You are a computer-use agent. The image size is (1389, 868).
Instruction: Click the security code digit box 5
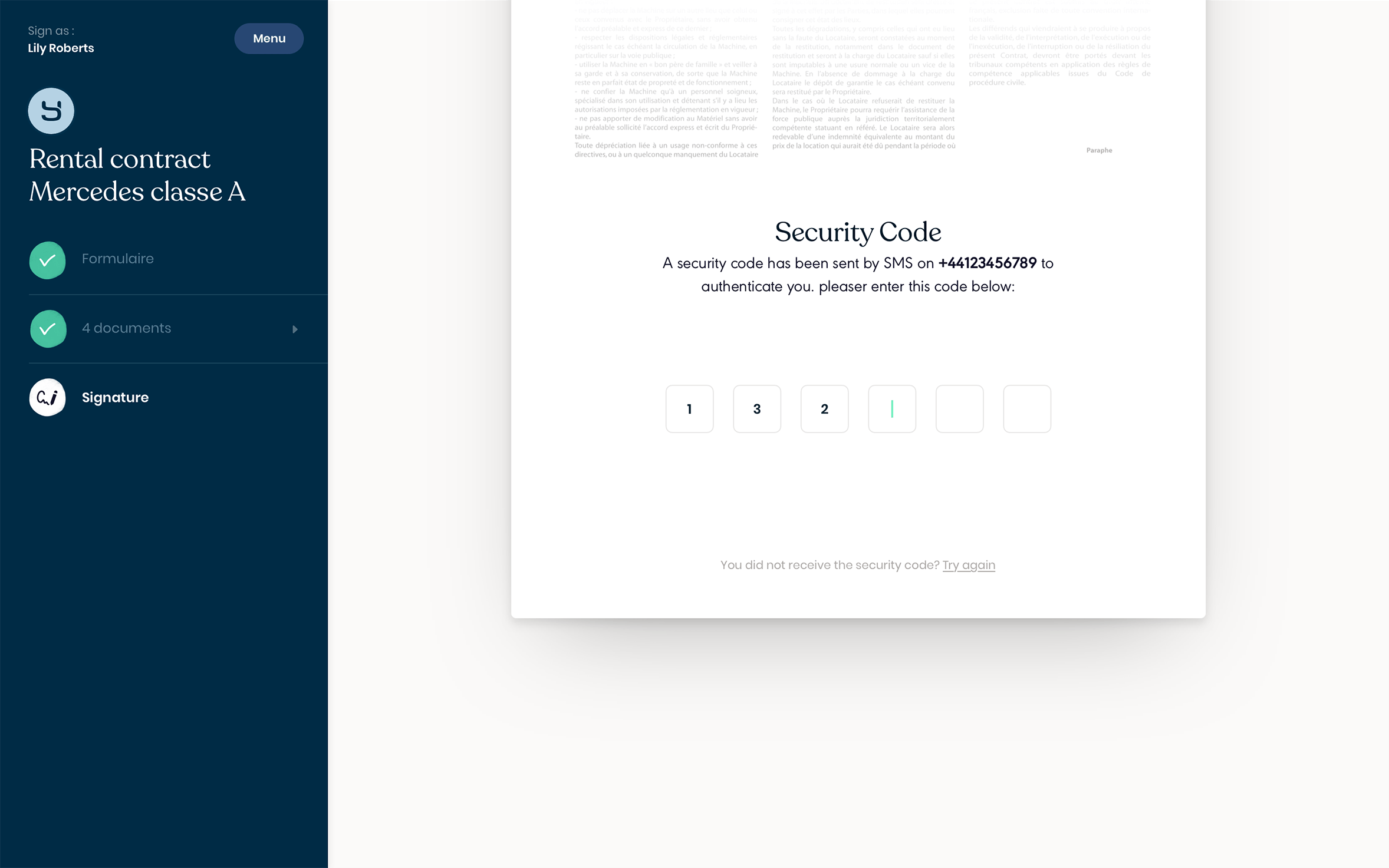click(x=960, y=409)
